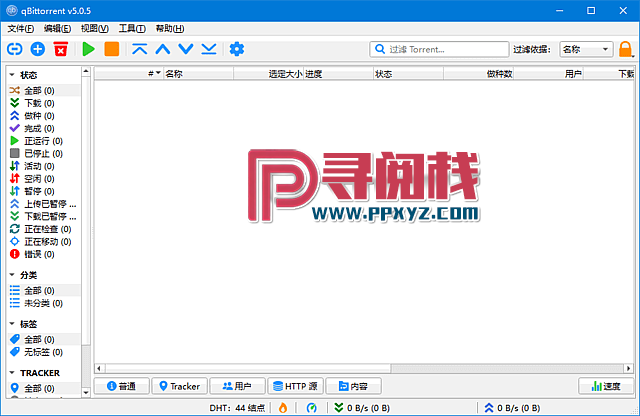Select the 已停止 (0) filter
Screen dimensions: 640x416
click(44, 154)
